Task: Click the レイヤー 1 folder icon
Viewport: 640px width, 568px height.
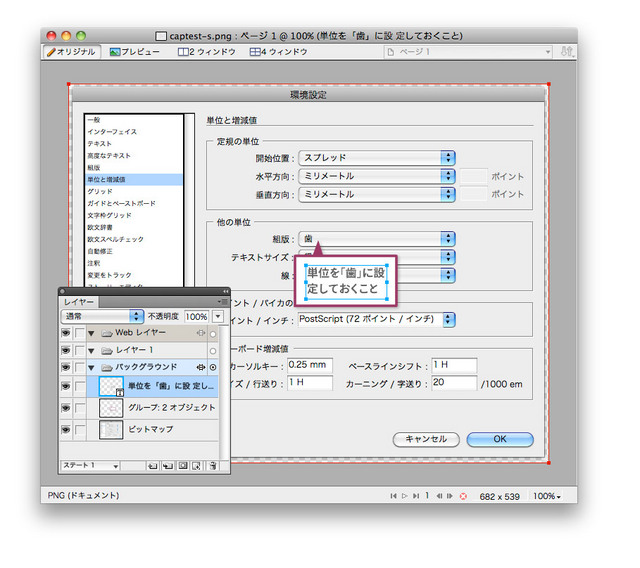Action: [107, 351]
